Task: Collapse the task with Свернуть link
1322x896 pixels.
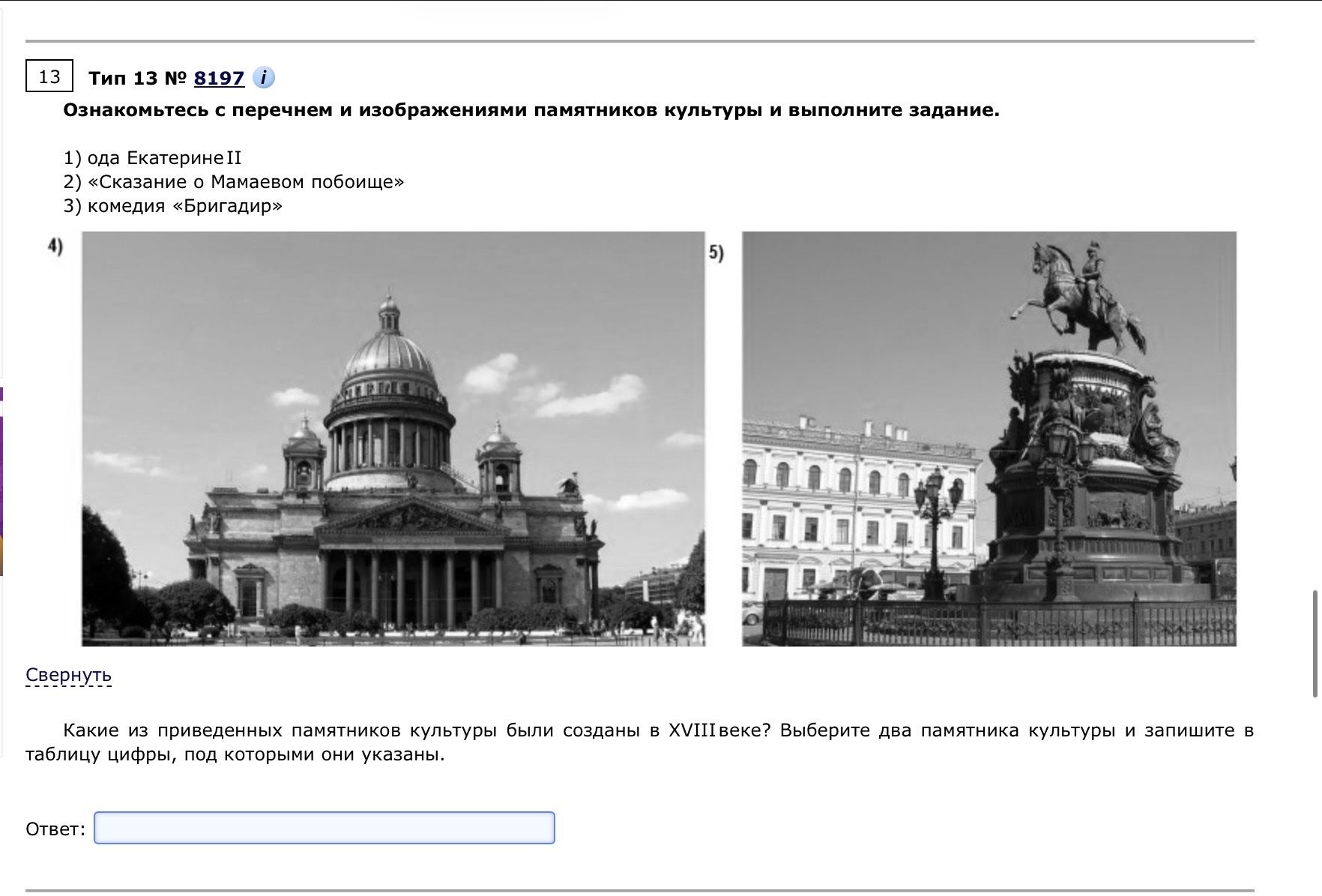Action: pos(68,675)
